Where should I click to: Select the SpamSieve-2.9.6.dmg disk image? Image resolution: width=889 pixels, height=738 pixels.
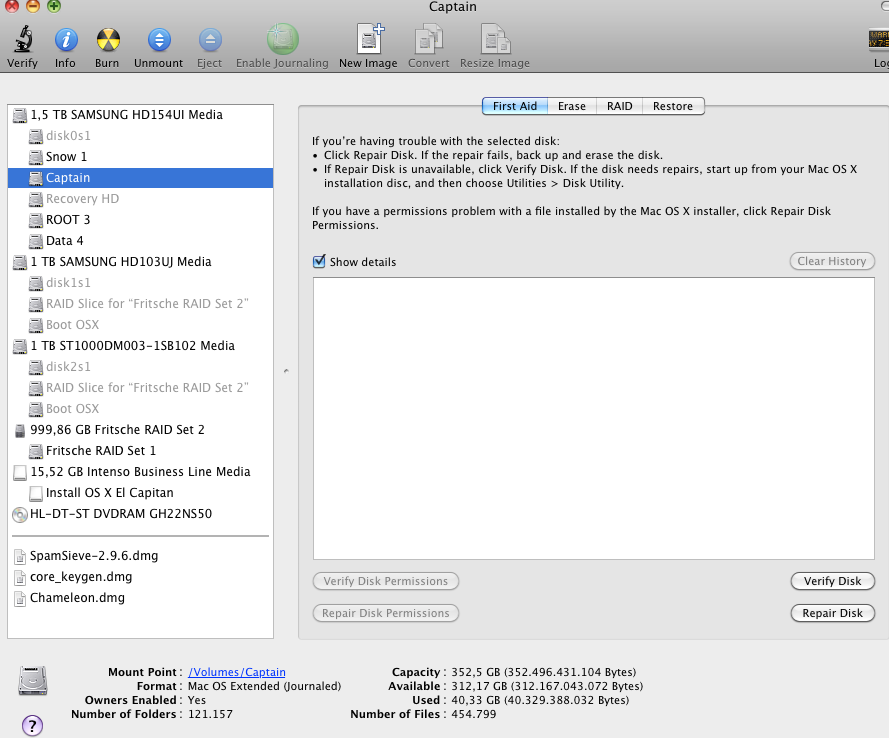pos(94,556)
